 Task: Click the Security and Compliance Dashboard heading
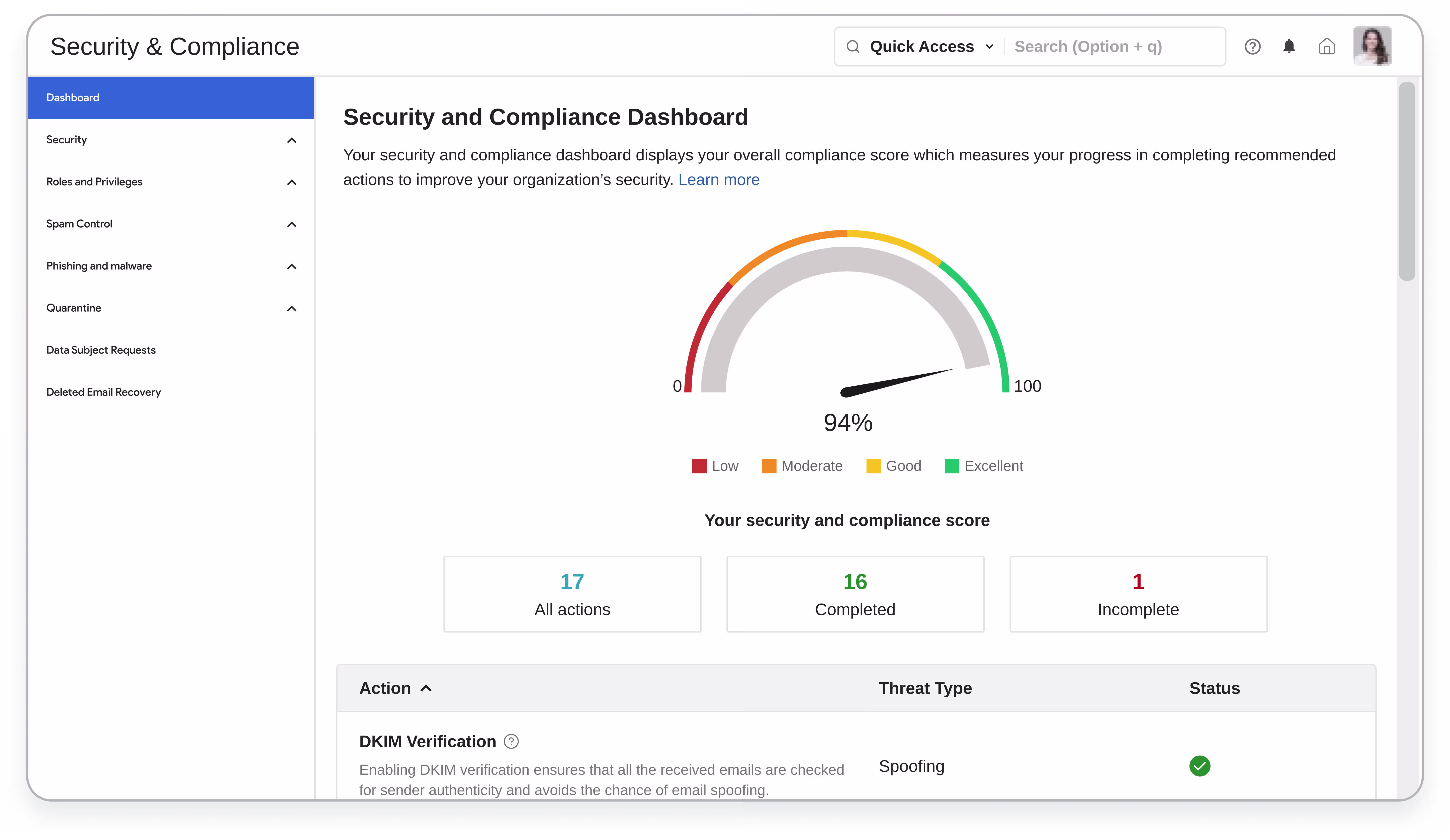(546, 117)
